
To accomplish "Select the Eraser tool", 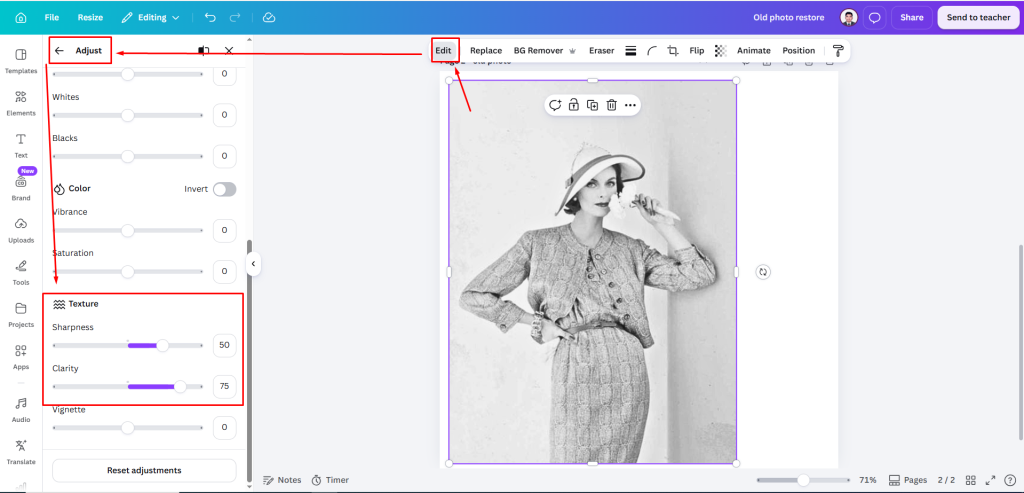I will 601,50.
